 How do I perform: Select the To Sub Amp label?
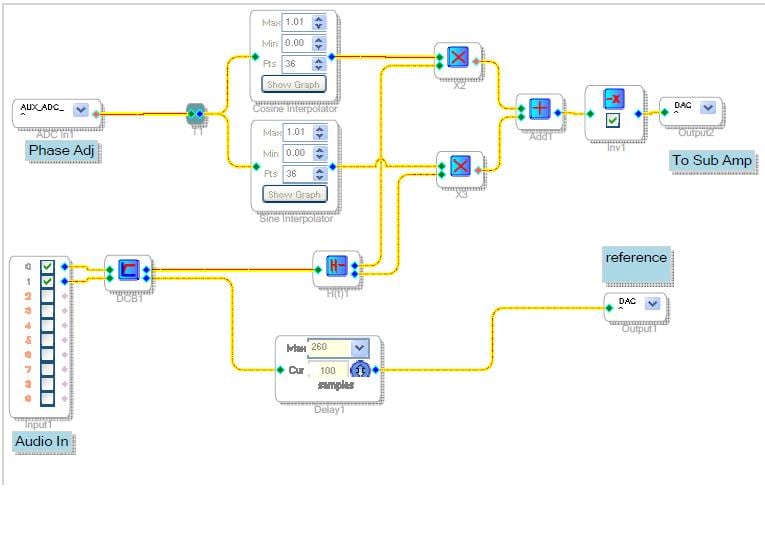click(712, 160)
